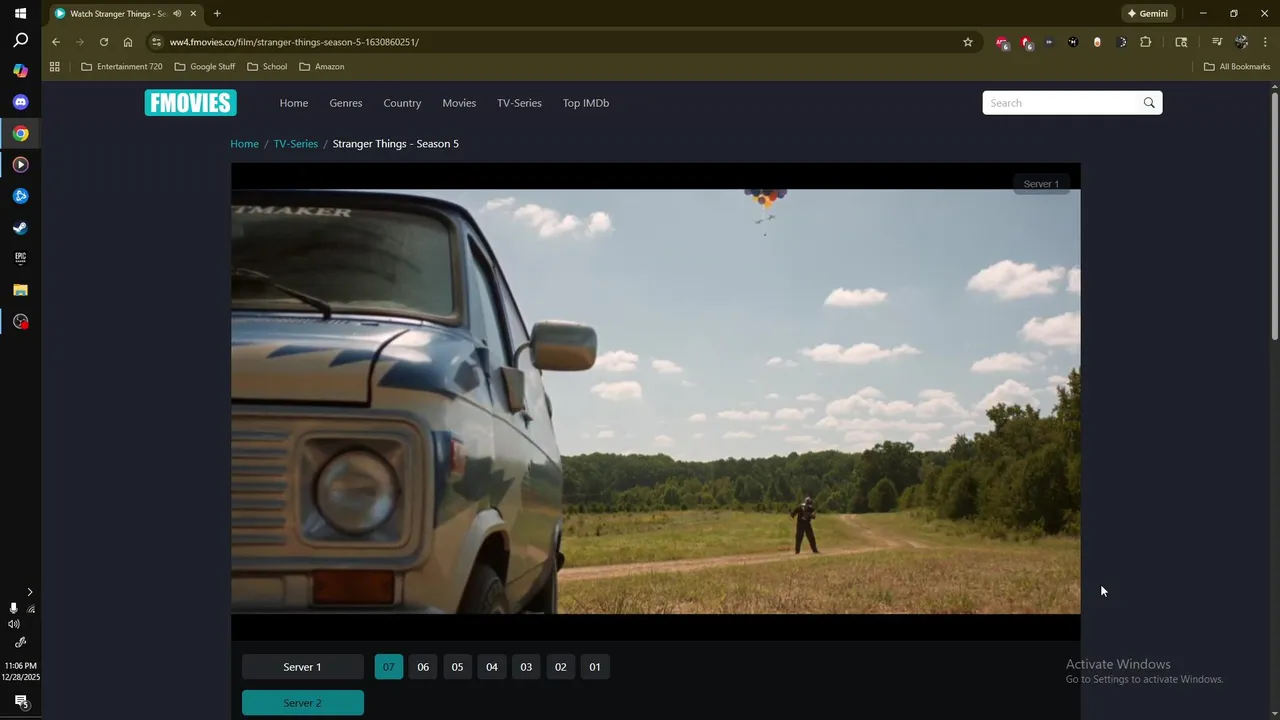1280x720 pixels.
Task: Open All Bookmarks folder
Action: point(1237,67)
